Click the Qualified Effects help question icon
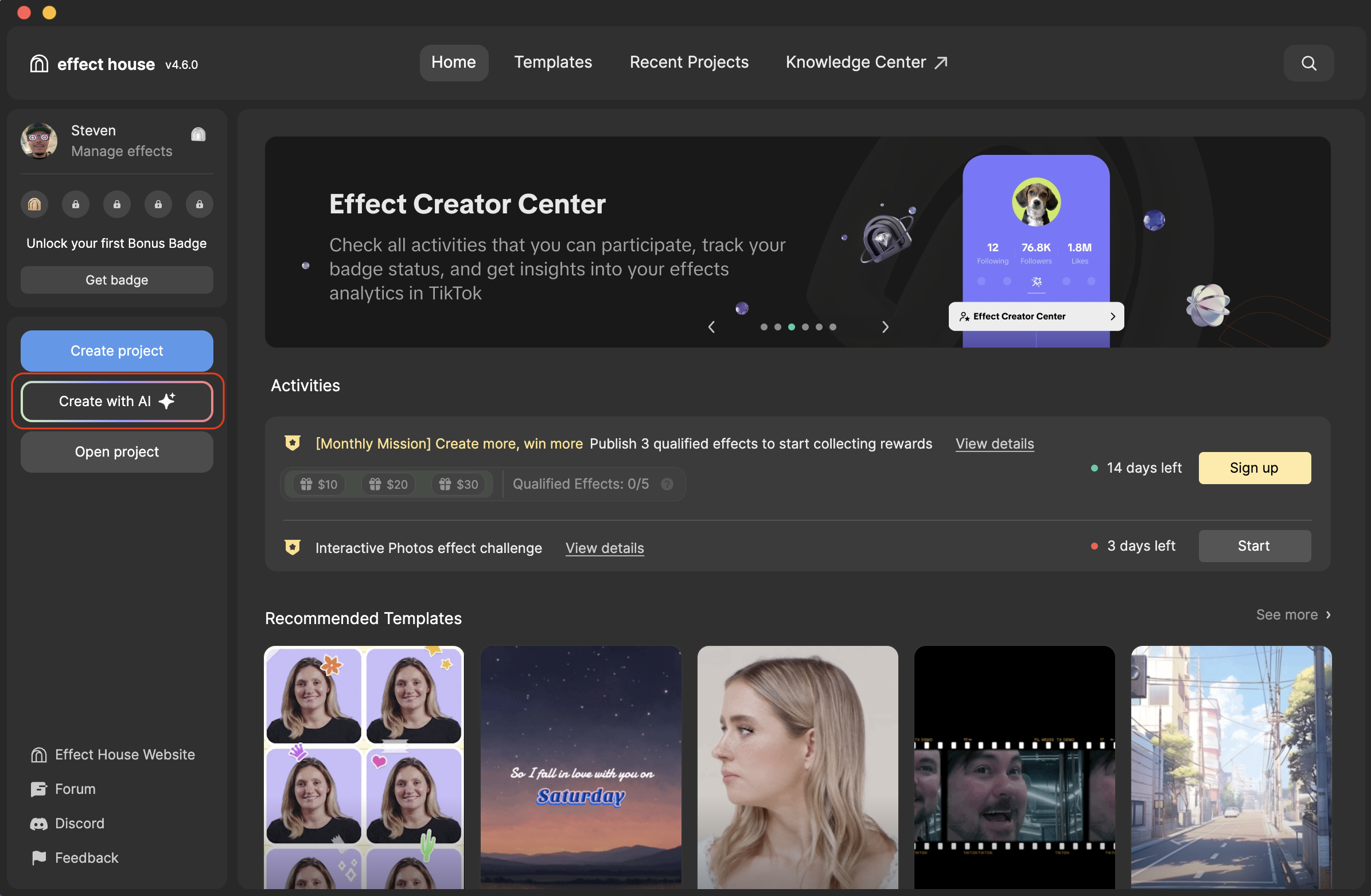 (667, 484)
